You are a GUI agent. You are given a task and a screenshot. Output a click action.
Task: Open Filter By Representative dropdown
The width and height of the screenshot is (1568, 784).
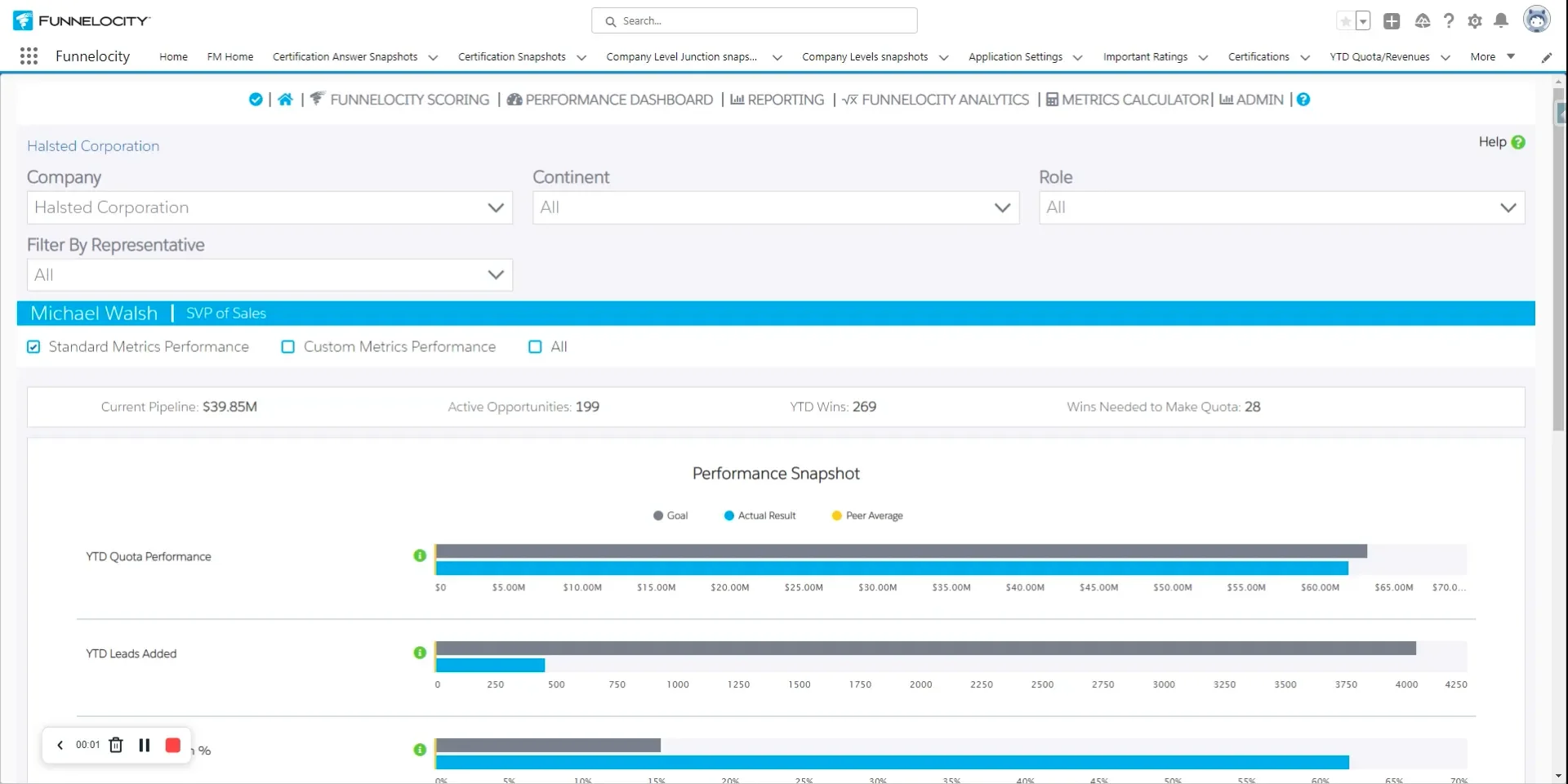click(269, 275)
